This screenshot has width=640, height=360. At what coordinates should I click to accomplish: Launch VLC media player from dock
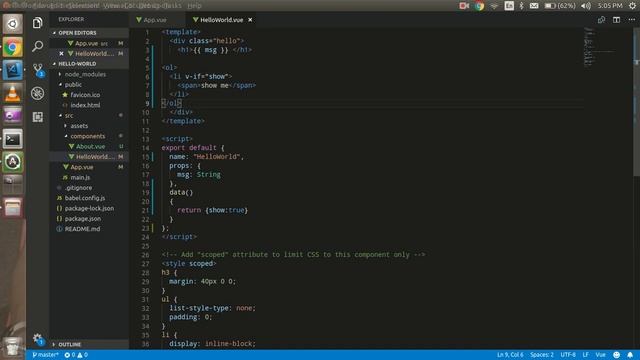click(x=13, y=93)
